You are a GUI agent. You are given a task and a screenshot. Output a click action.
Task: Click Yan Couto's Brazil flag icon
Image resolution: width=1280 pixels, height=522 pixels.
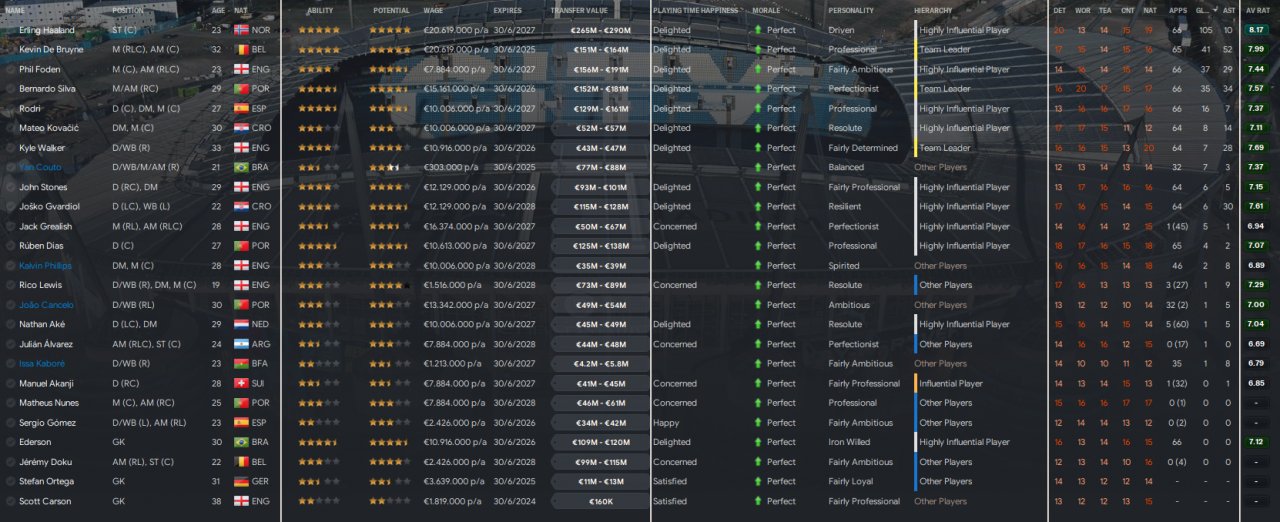pyautogui.click(x=241, y=167)
